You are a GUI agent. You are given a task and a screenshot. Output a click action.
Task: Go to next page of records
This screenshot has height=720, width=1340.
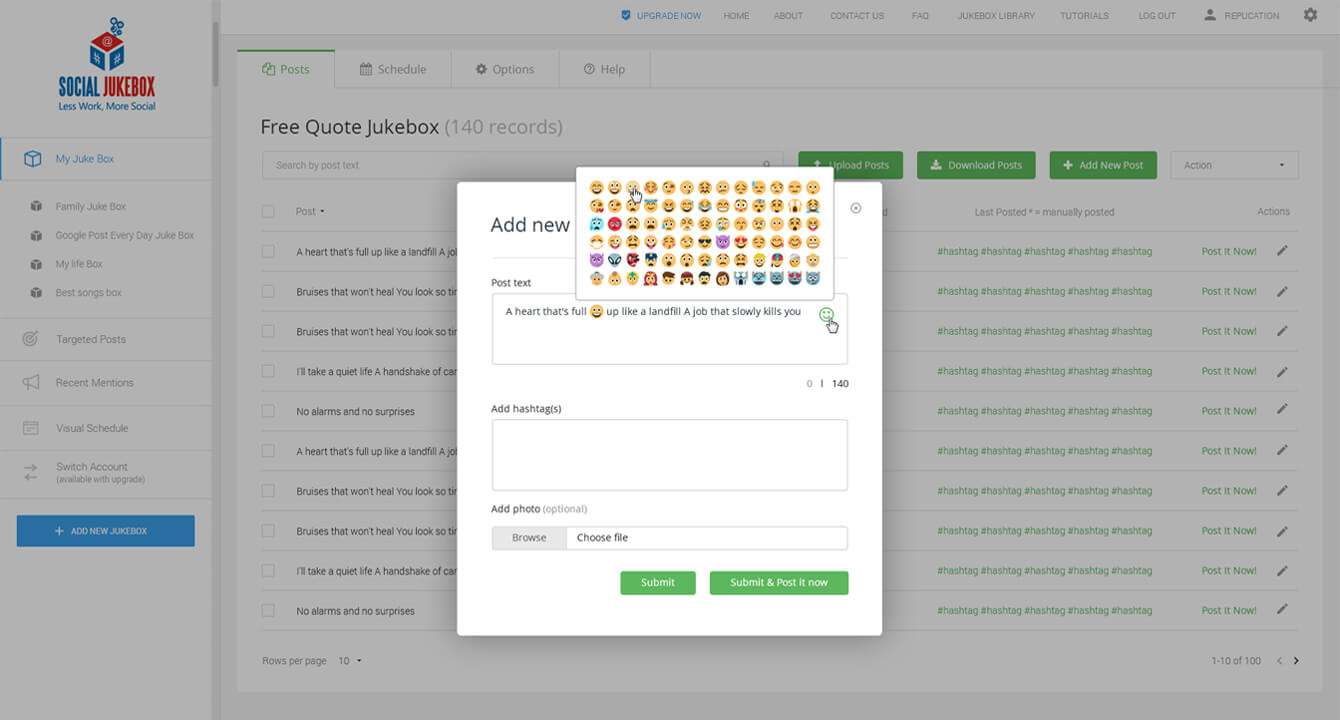coord(1297,661)
